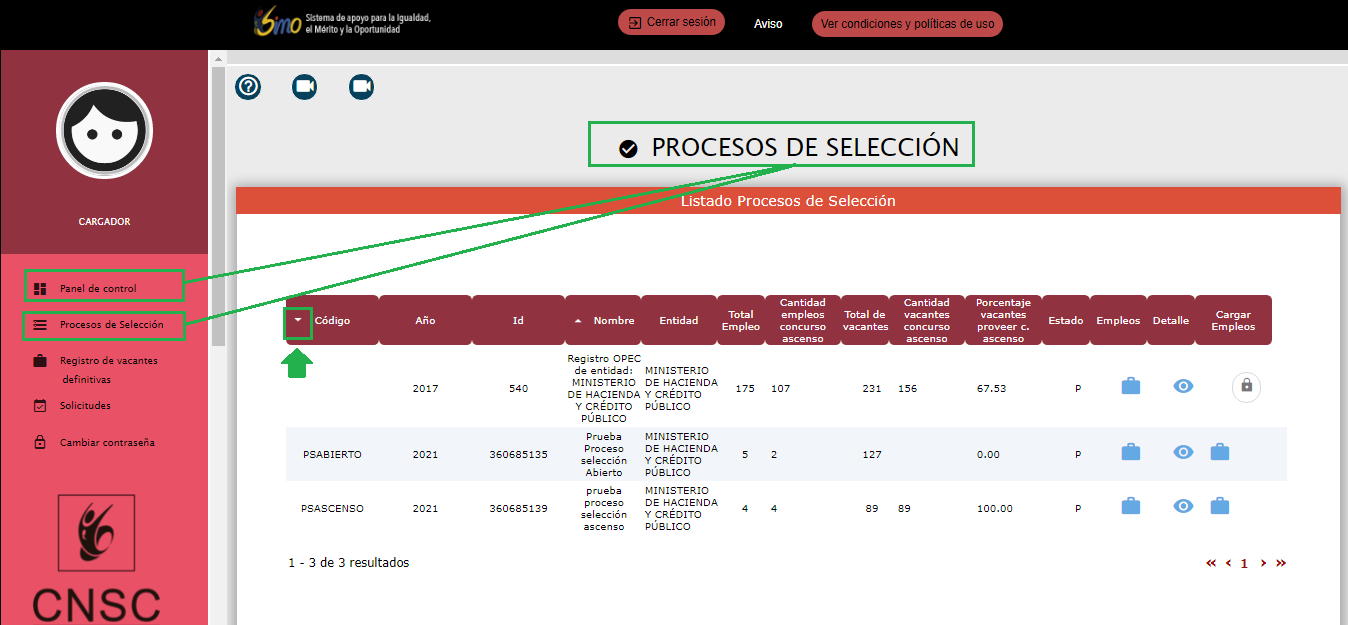Click the help question mark icon
Viewport: 1348px width, 625px height.
point(248,87)
